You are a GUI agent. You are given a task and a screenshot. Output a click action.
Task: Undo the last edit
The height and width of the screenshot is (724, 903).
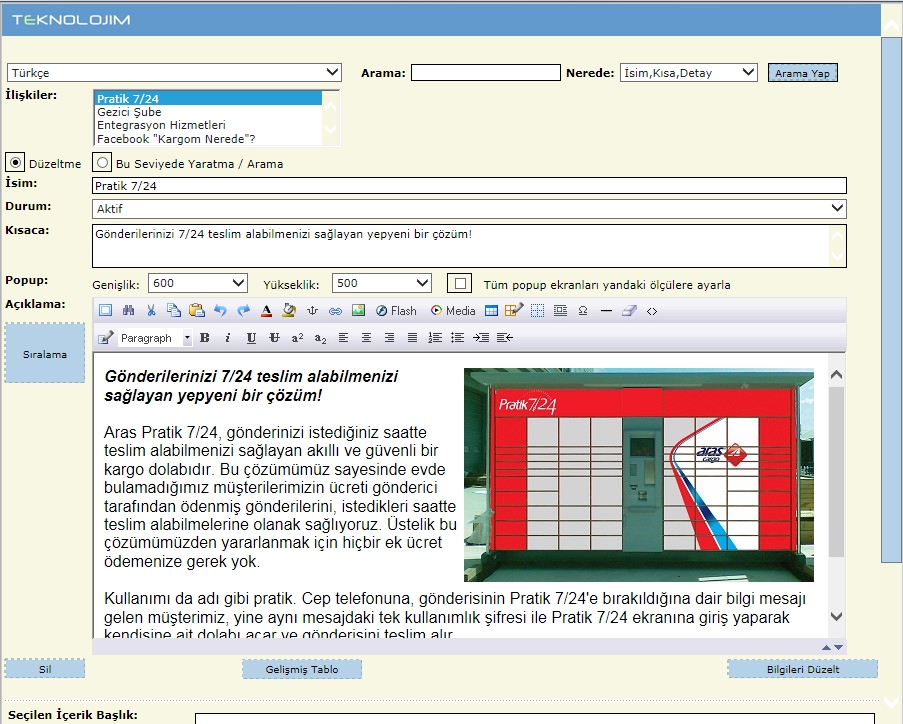pyautogui.click(x=220, y=311)
